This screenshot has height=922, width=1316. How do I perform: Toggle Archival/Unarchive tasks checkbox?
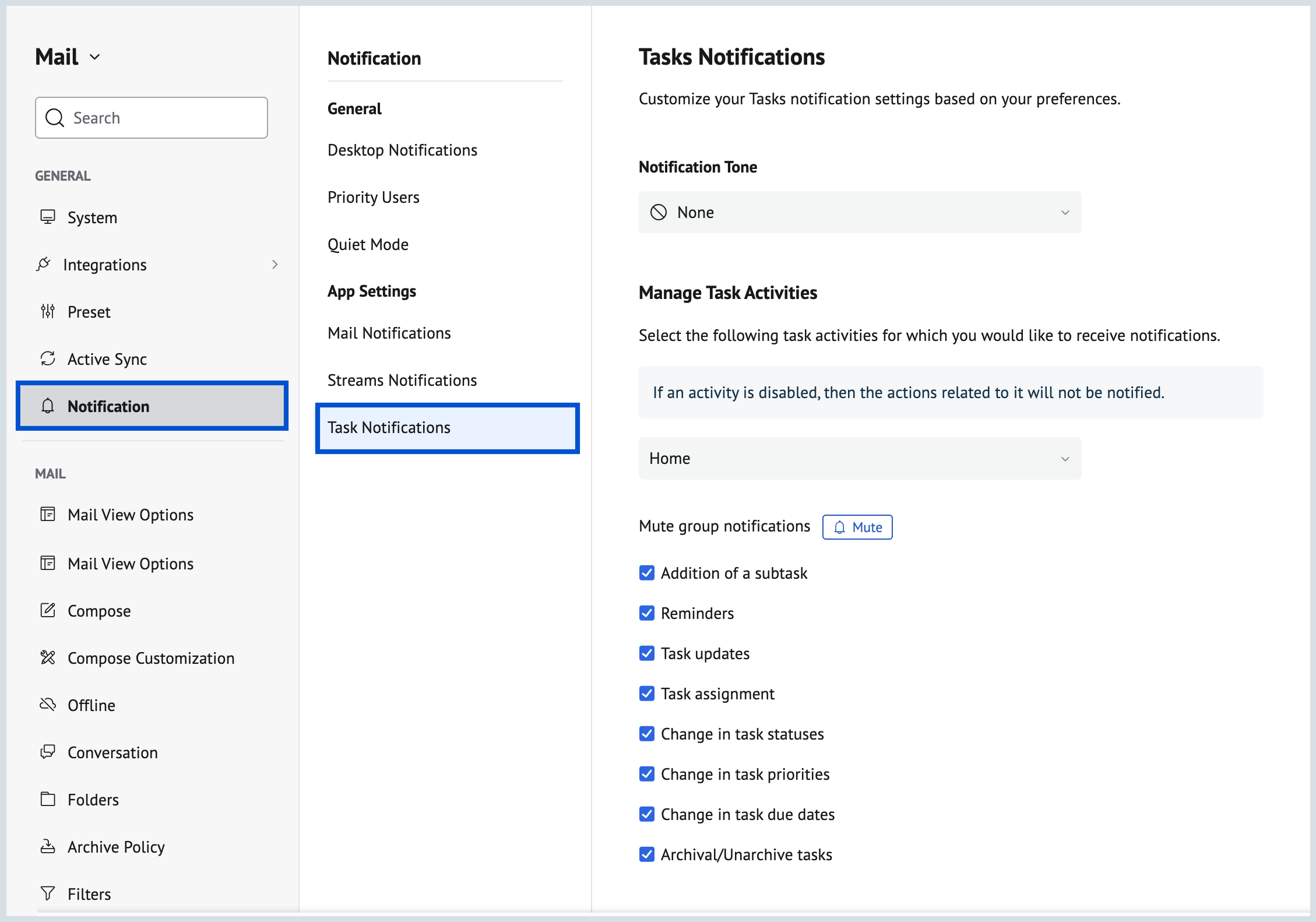[x=647, y=854]
